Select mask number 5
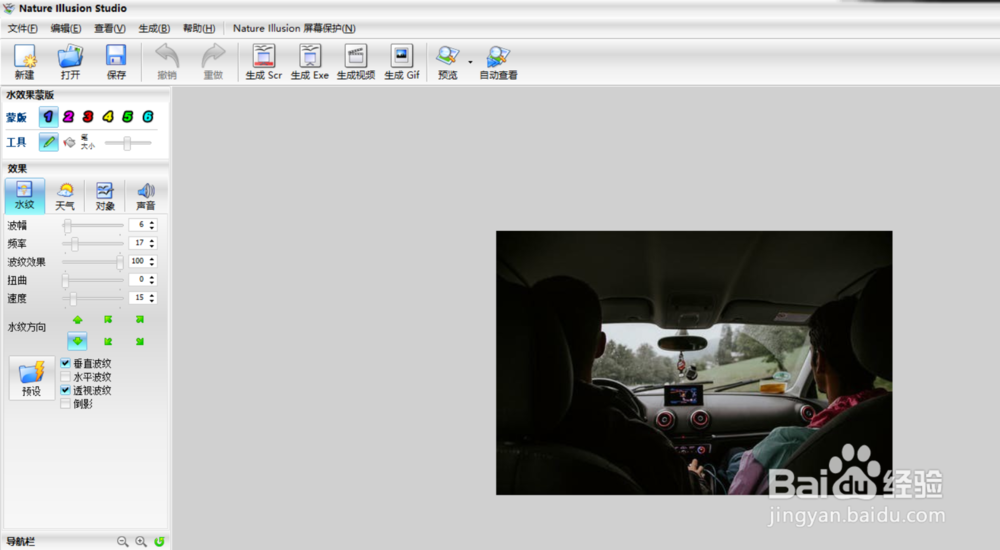This screenshot has height=550, width=1000. point(128,117)
